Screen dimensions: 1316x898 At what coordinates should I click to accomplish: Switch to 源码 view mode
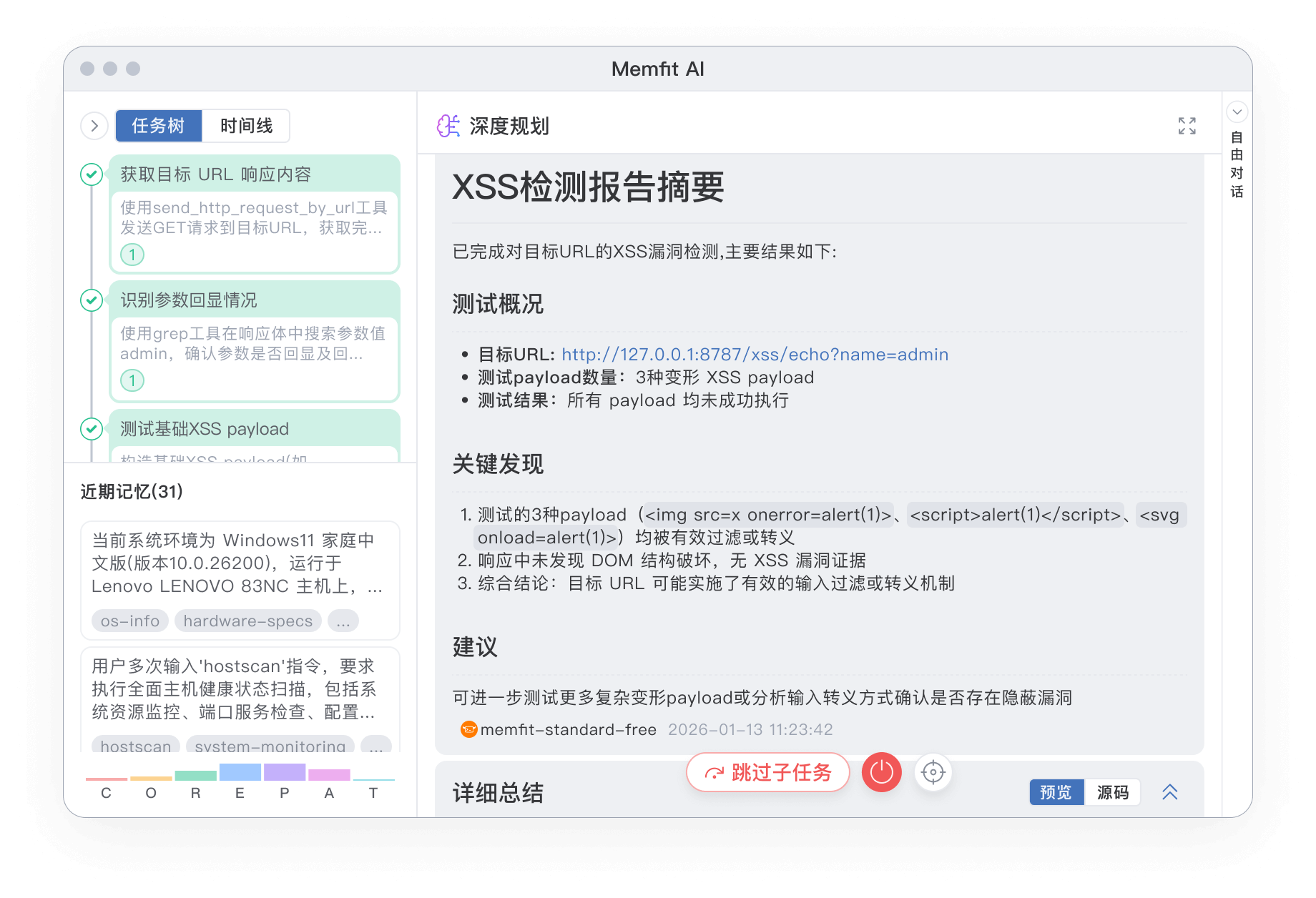[1113, 792]
